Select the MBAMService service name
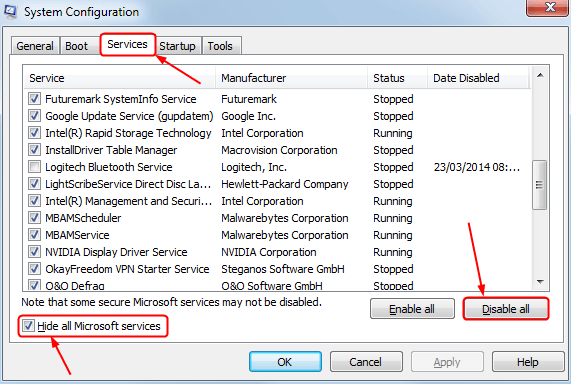 point(77,235)
